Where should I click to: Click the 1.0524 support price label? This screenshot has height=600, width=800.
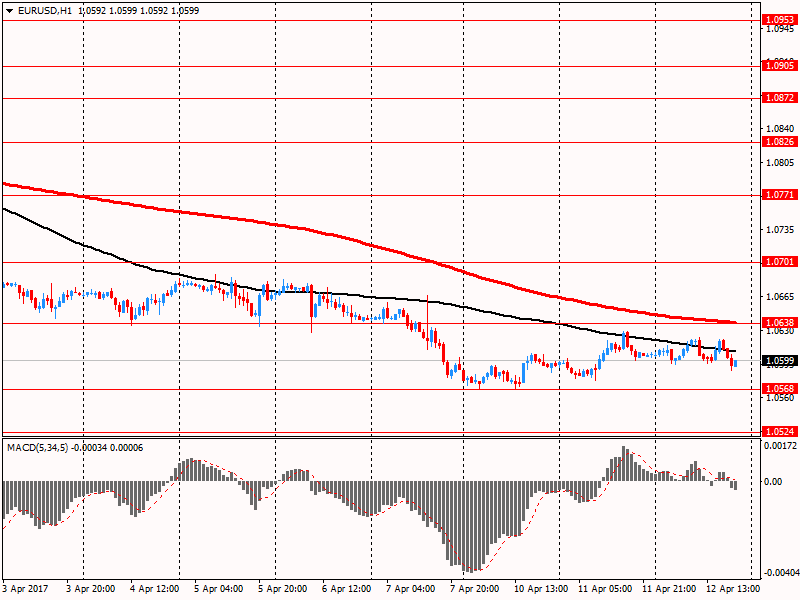coord(779,432)
